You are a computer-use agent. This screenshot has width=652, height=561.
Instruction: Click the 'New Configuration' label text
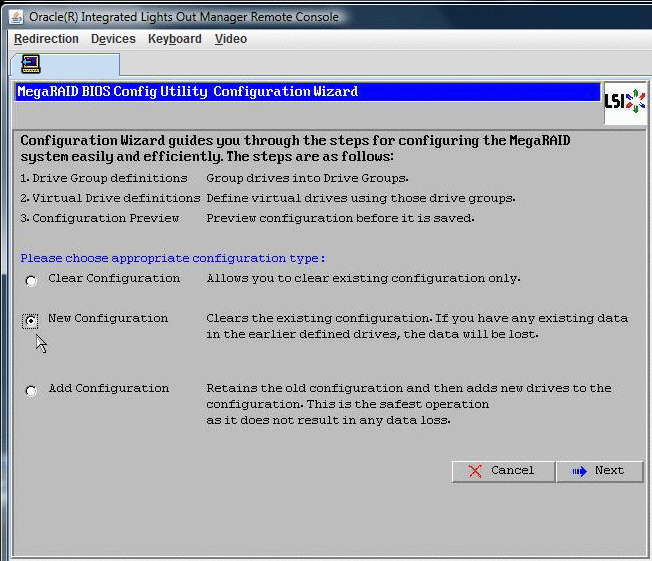(108, 318)
